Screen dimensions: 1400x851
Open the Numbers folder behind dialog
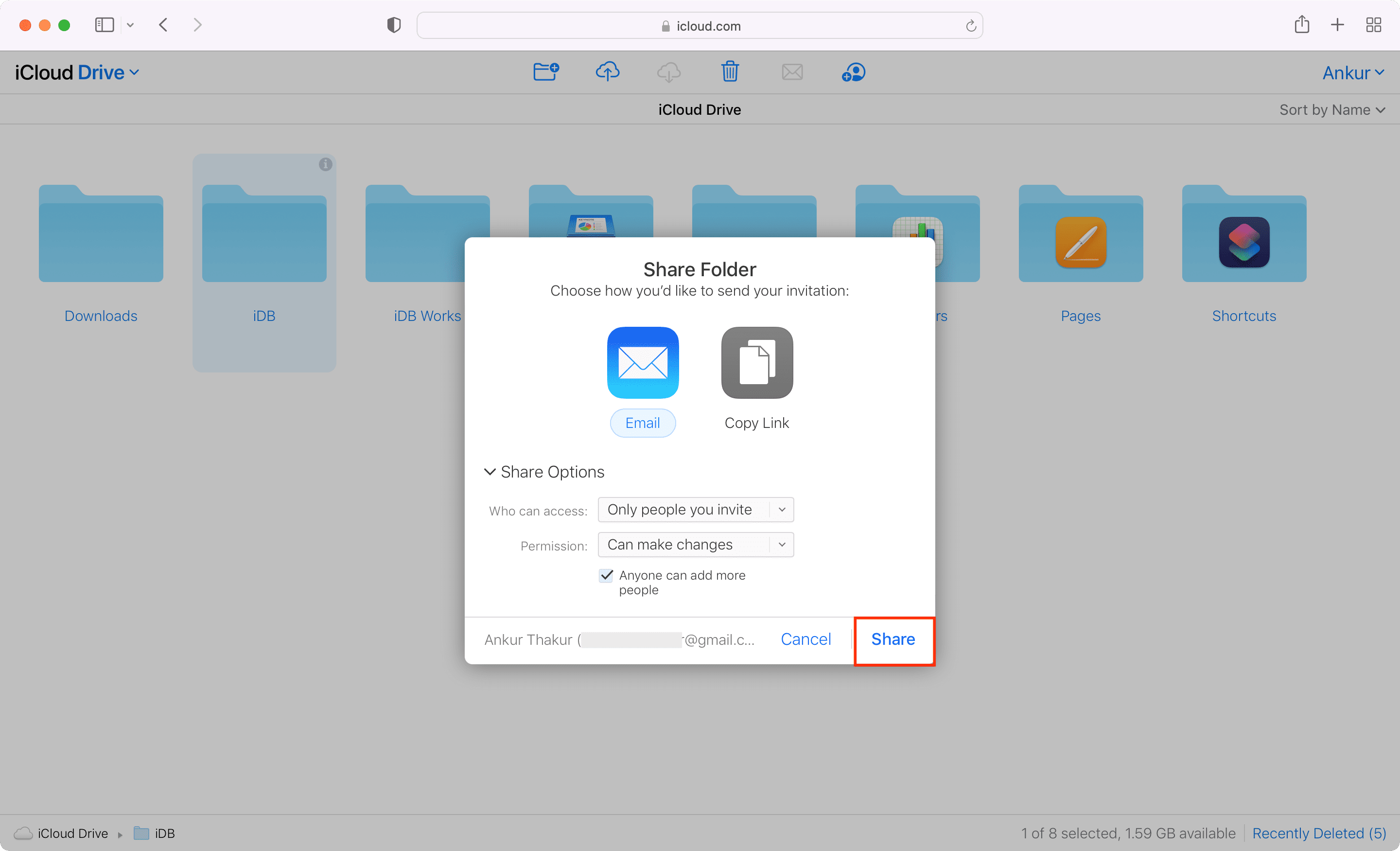pyautogui.click(x=958, y=233)
